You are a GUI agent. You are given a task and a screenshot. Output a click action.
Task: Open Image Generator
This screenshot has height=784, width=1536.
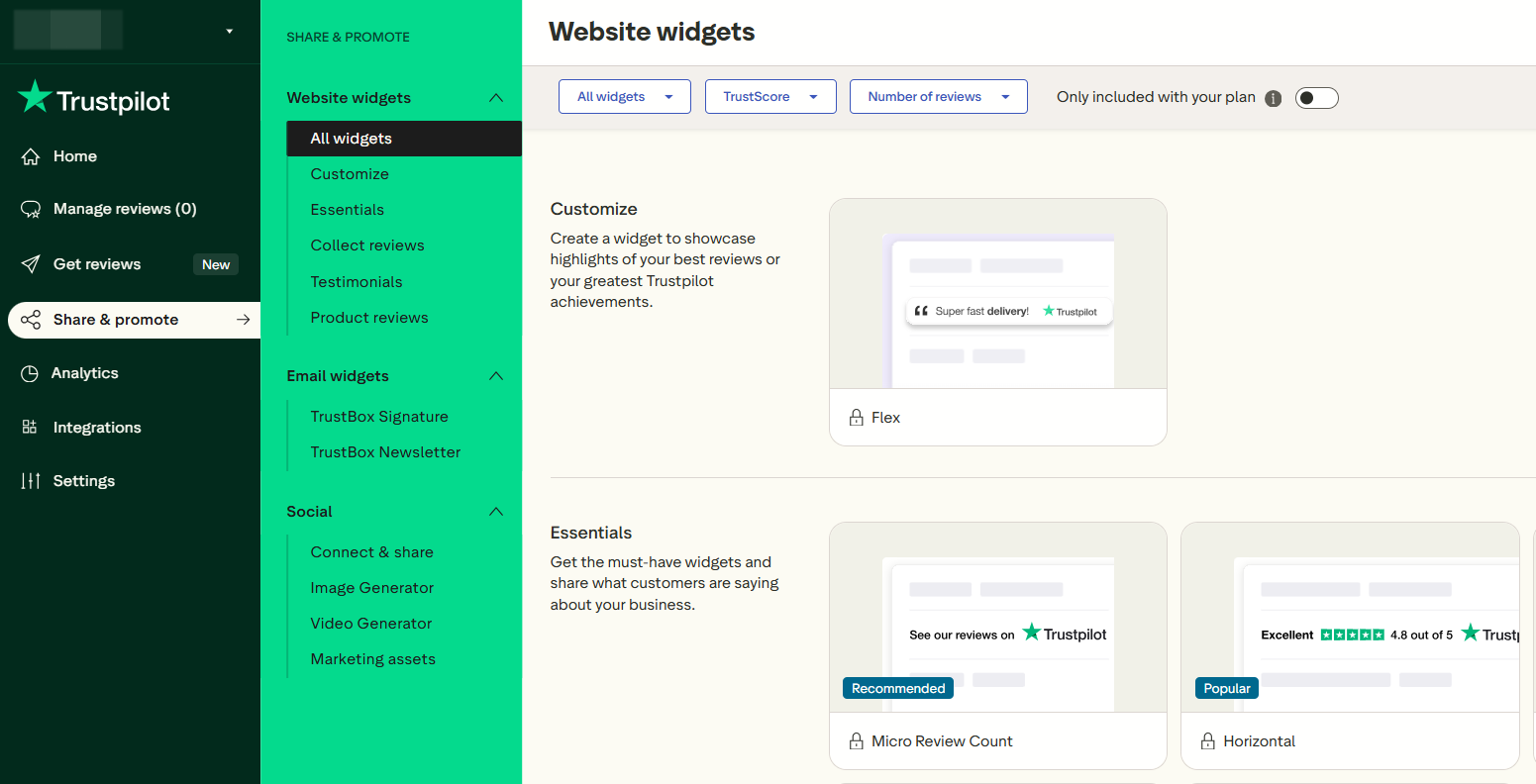pyautogui.click(x=372, y=588)
